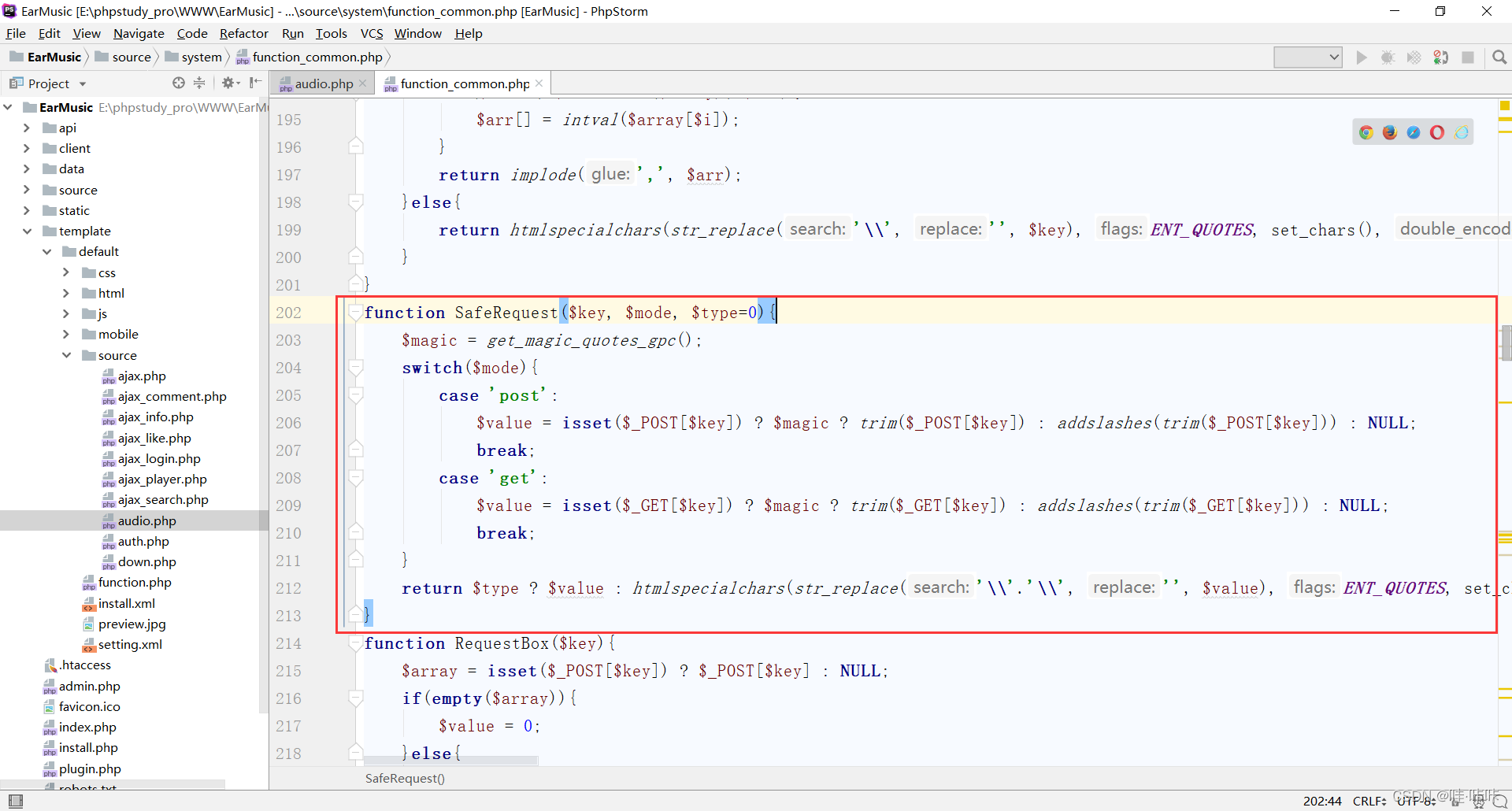
Task: Open the Navigate menu
Action: (x=139, y=33)
